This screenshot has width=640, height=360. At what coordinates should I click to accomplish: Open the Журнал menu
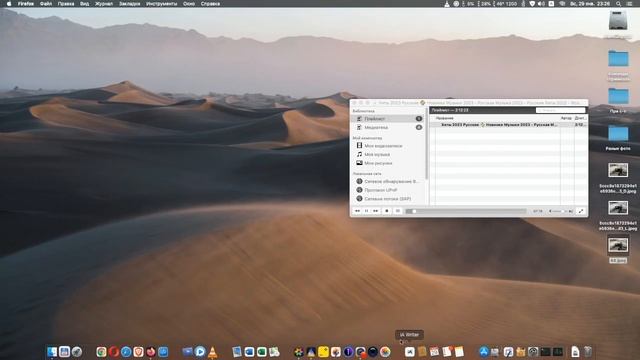pos(104,4)
